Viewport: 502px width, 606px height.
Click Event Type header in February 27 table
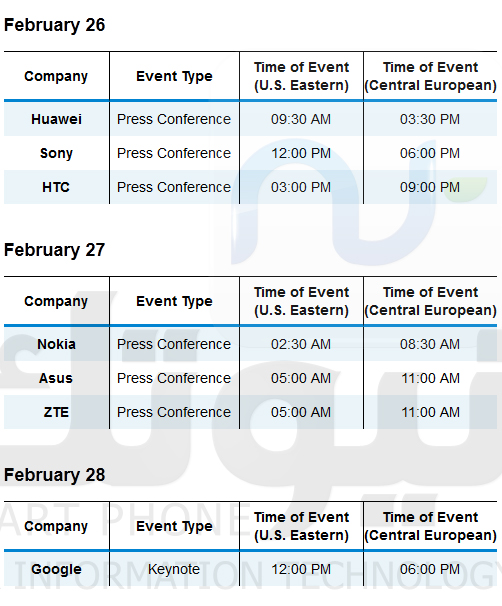click(174, 301)
